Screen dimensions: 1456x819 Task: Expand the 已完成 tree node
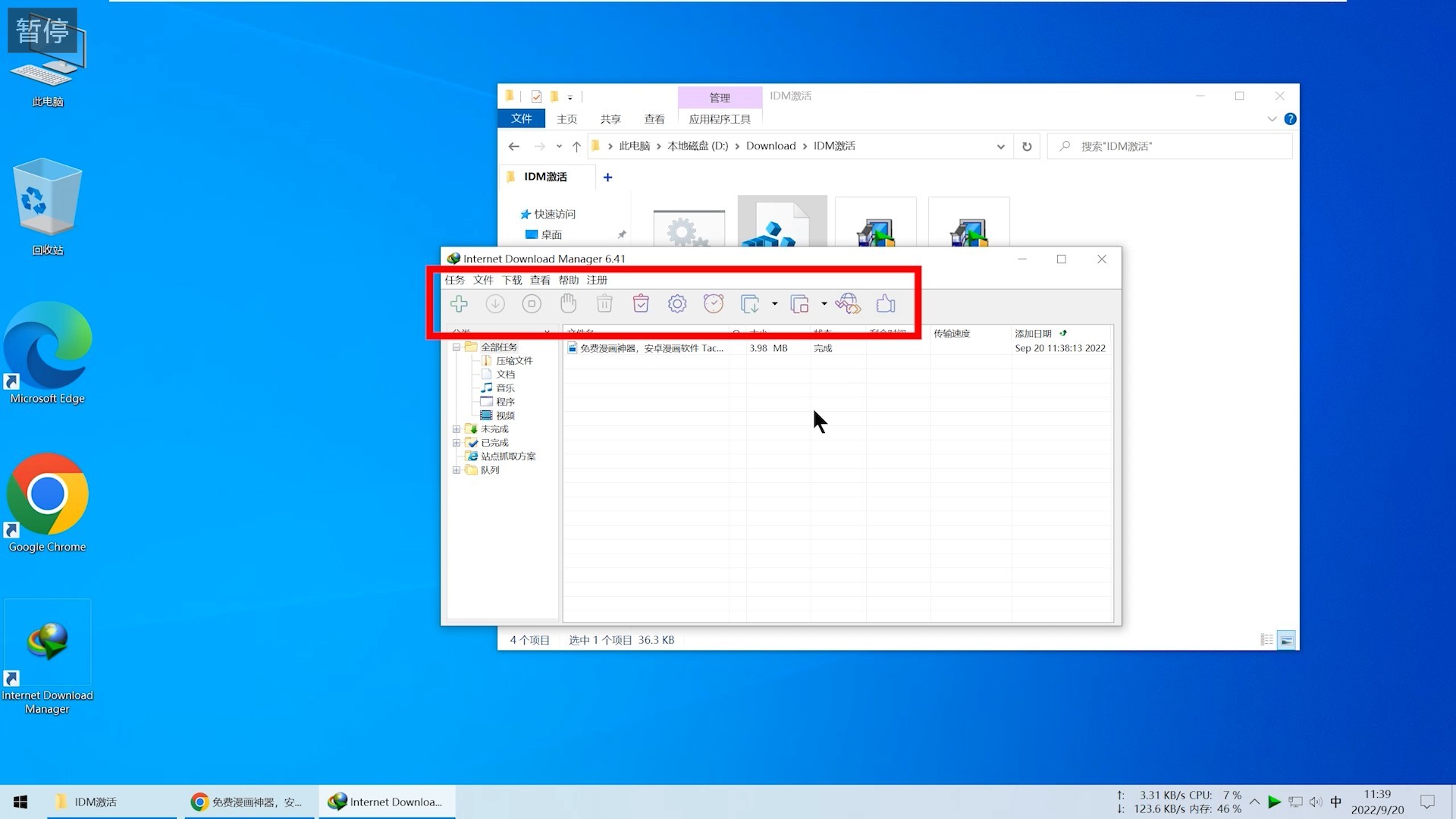pos(457,443)
